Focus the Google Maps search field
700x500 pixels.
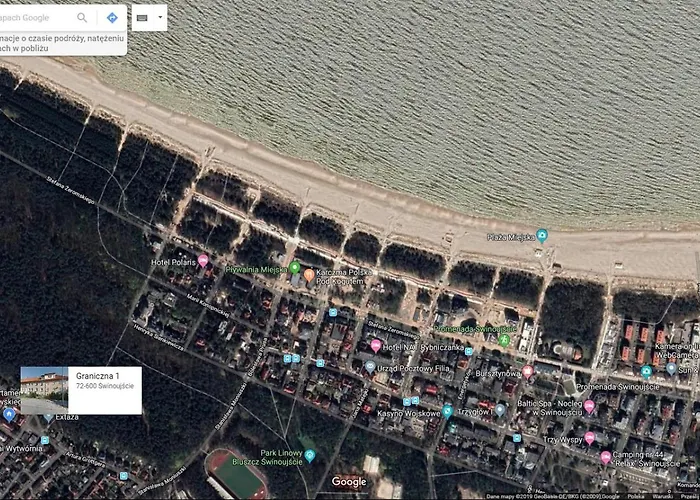pos(36,17)
